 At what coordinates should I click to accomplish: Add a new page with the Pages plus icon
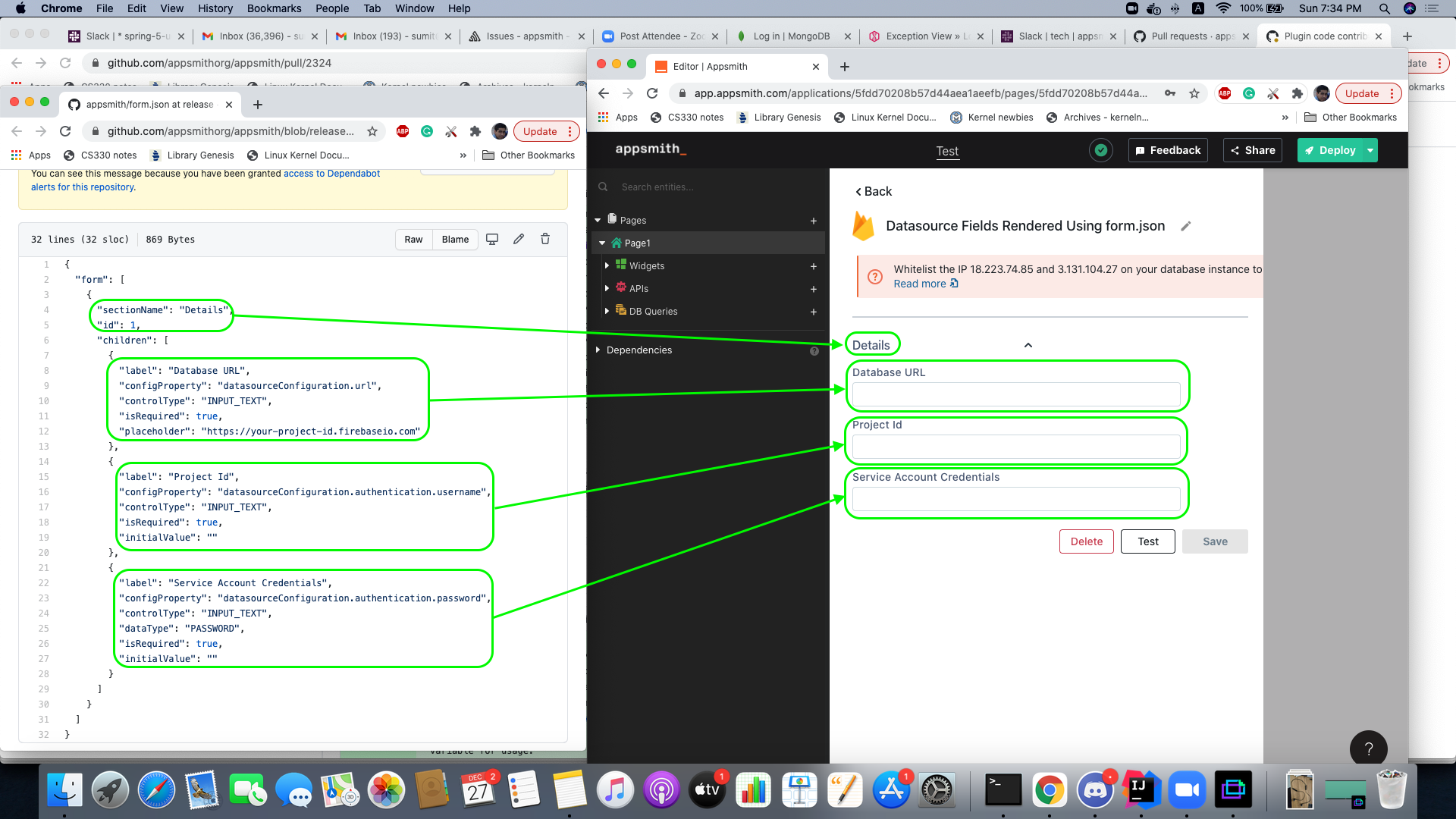tap(814, 221)
